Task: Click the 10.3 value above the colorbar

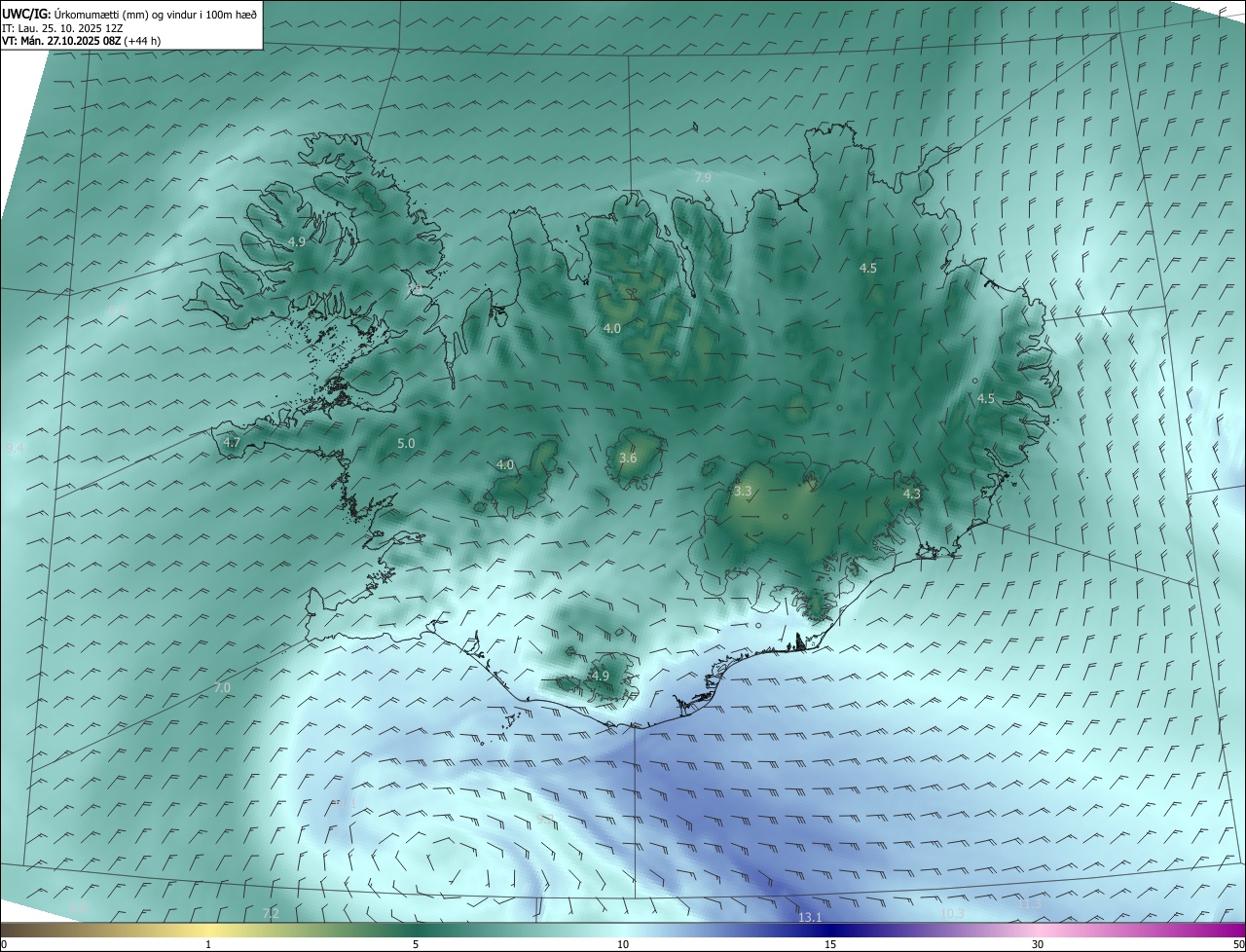Action: pyautogui.click(x=952, y=913)
